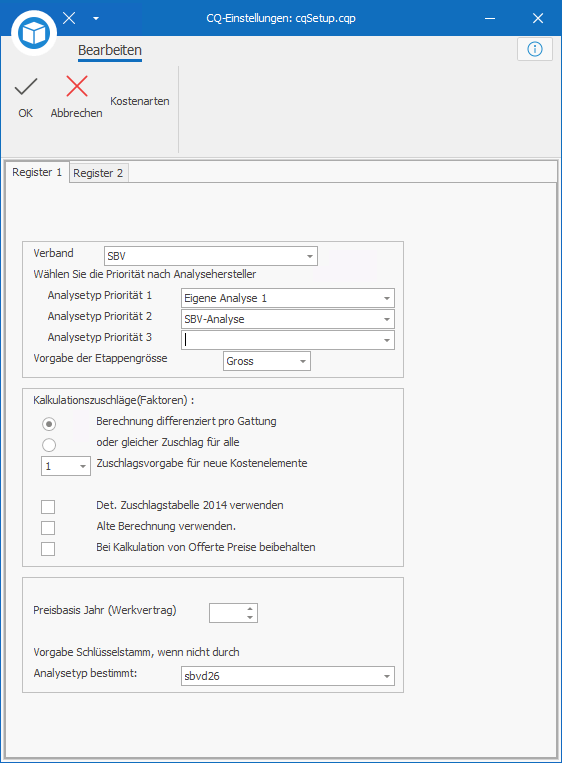
Task: Open the quick access toolbar arrow
Action: pyautogui.click(x=96, y=18)
